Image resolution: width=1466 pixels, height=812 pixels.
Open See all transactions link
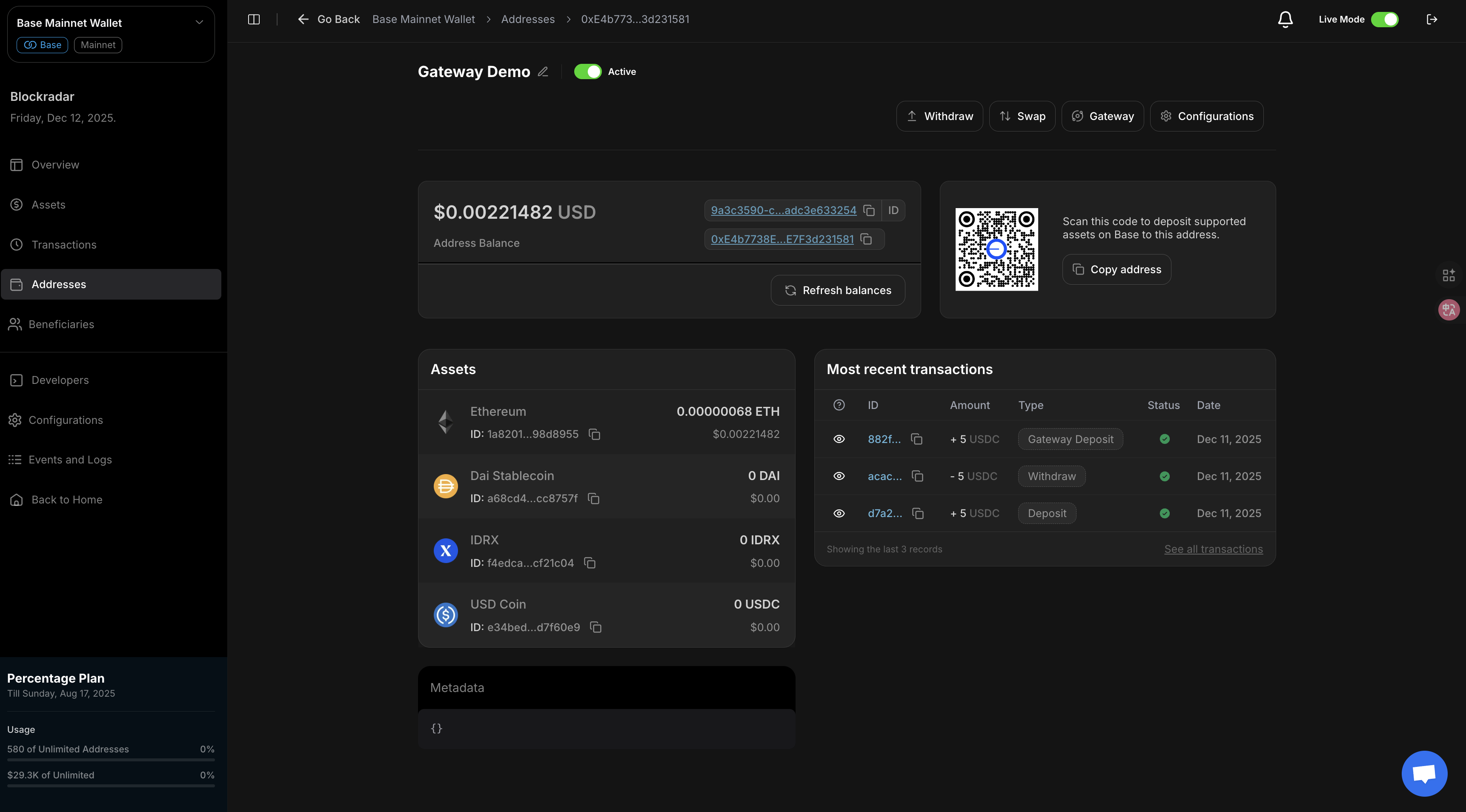click(1213, 549)
